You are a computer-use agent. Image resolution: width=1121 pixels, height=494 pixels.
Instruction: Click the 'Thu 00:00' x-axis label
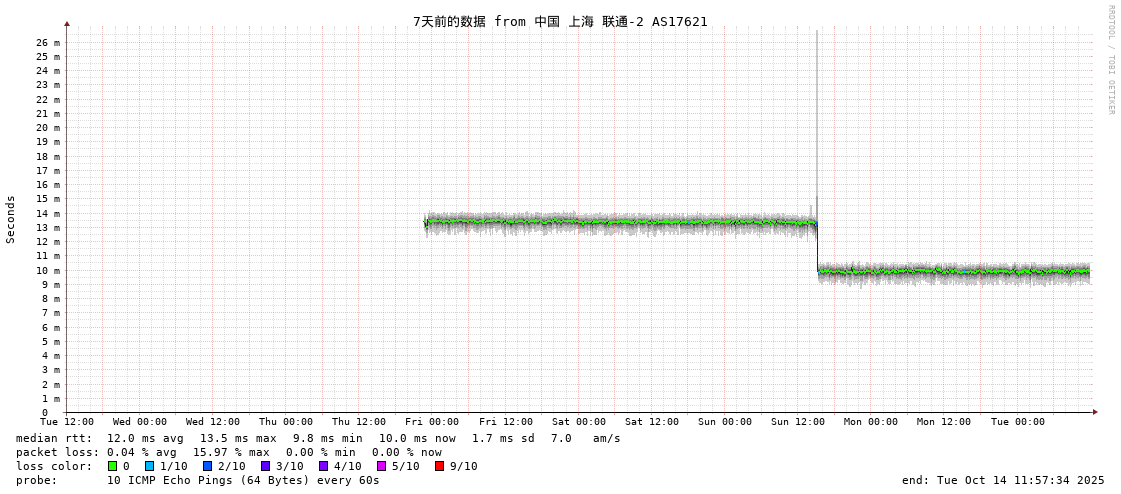point(286,422)
